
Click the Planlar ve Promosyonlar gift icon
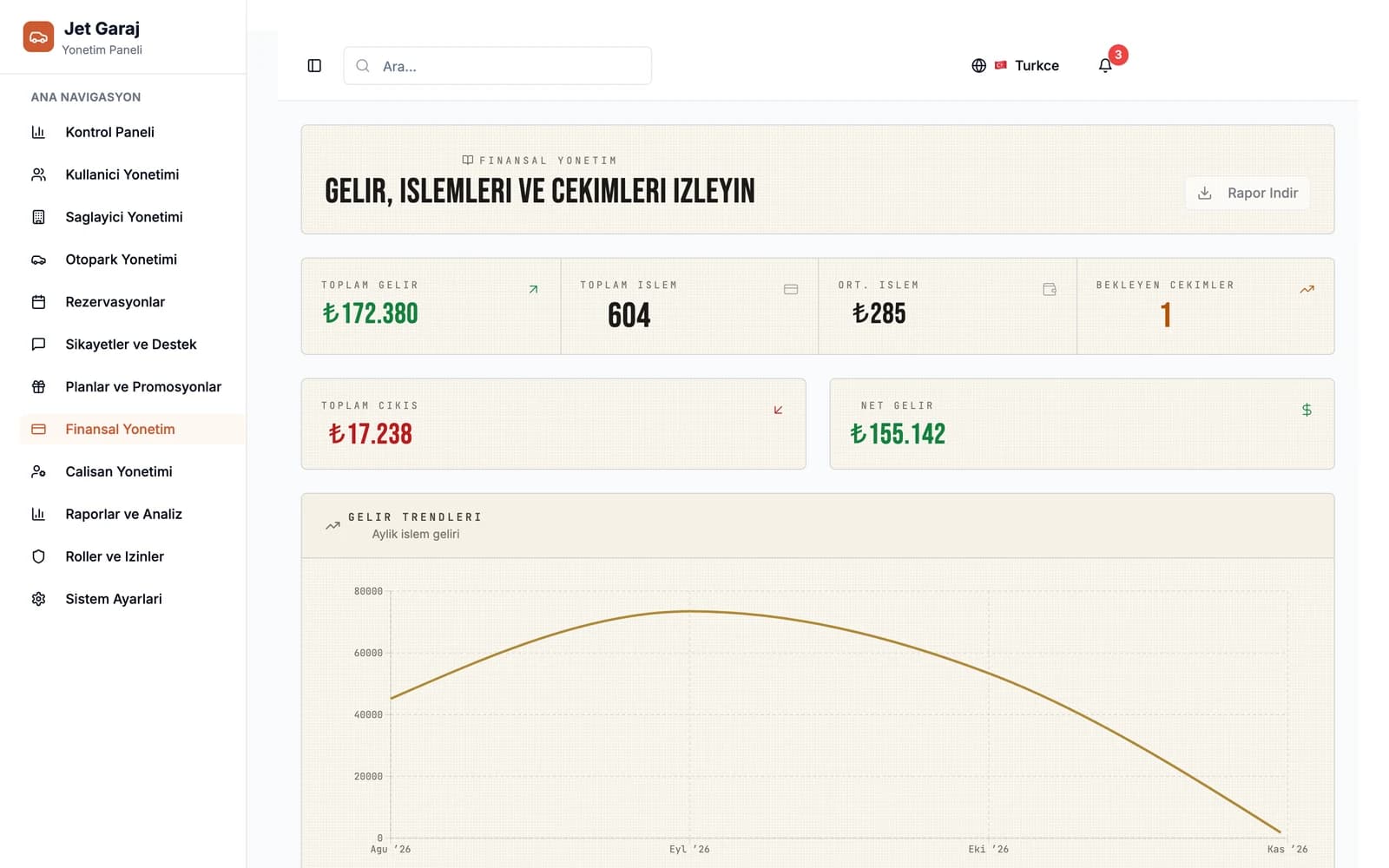tap(38, 387)
